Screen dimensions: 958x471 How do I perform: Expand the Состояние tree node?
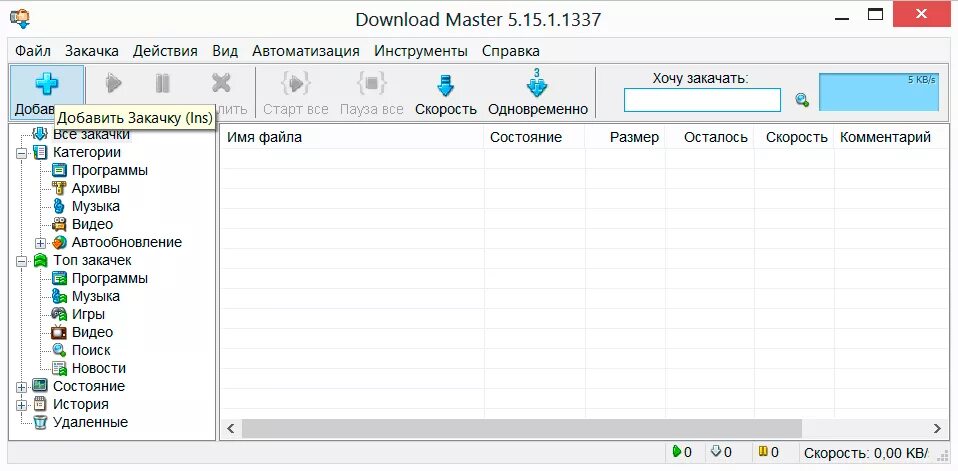[x=22, y=387]
